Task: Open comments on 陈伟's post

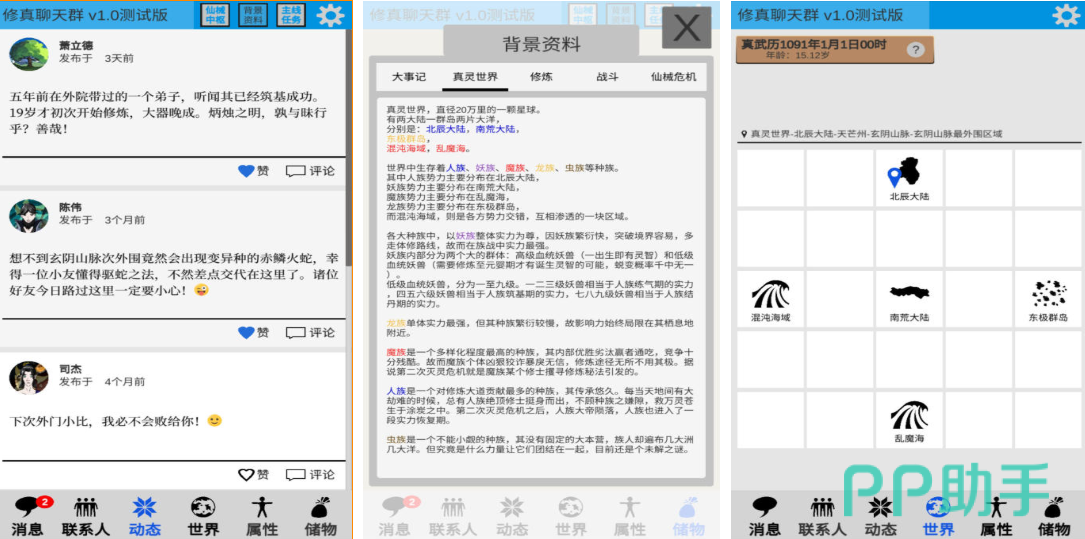Action: pos(310,332)
